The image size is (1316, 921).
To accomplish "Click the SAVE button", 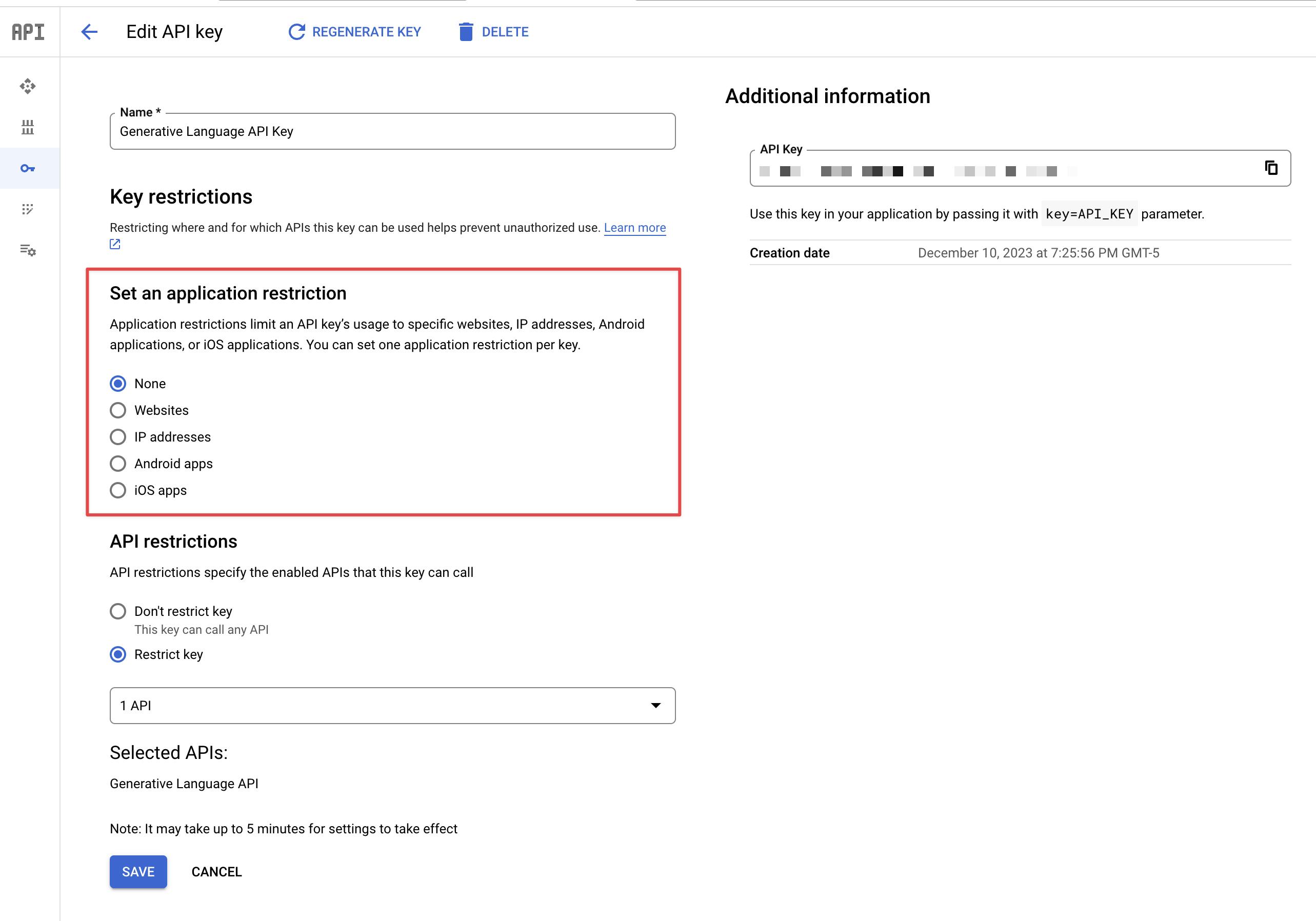I will point(138,872).
